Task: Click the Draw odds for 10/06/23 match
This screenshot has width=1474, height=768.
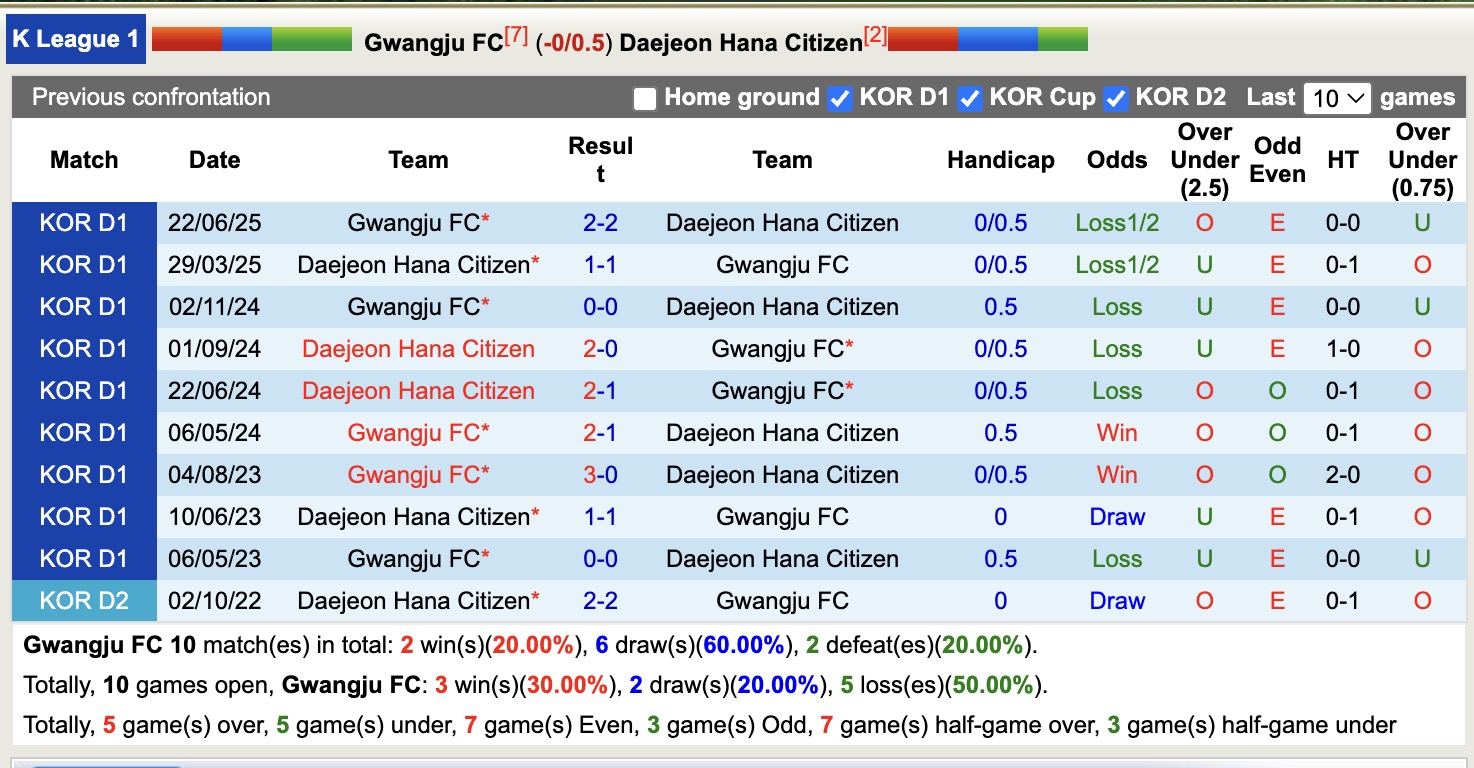Action: point(1116,517)
